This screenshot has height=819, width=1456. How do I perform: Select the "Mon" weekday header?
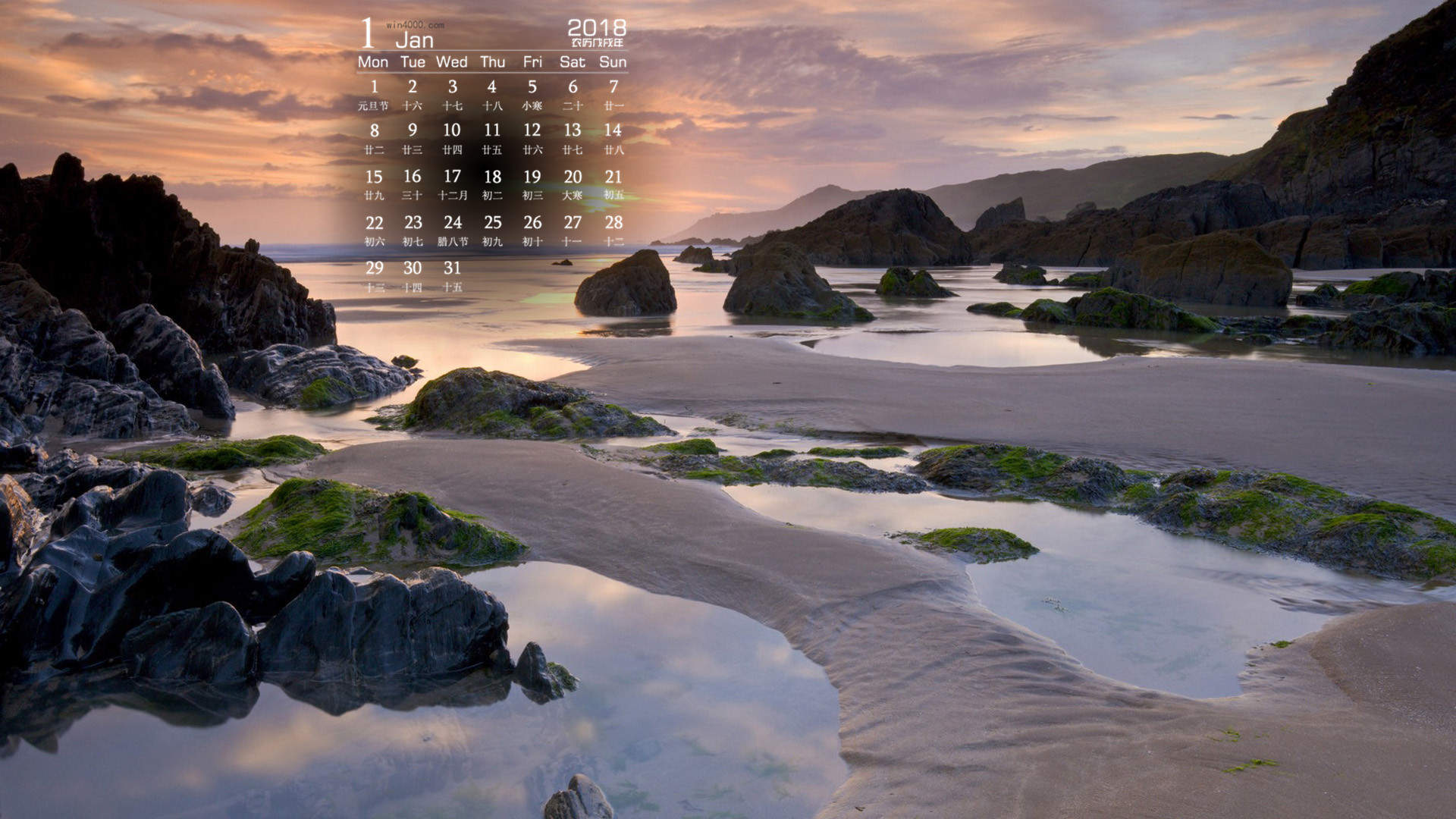[x=373, y=62]
